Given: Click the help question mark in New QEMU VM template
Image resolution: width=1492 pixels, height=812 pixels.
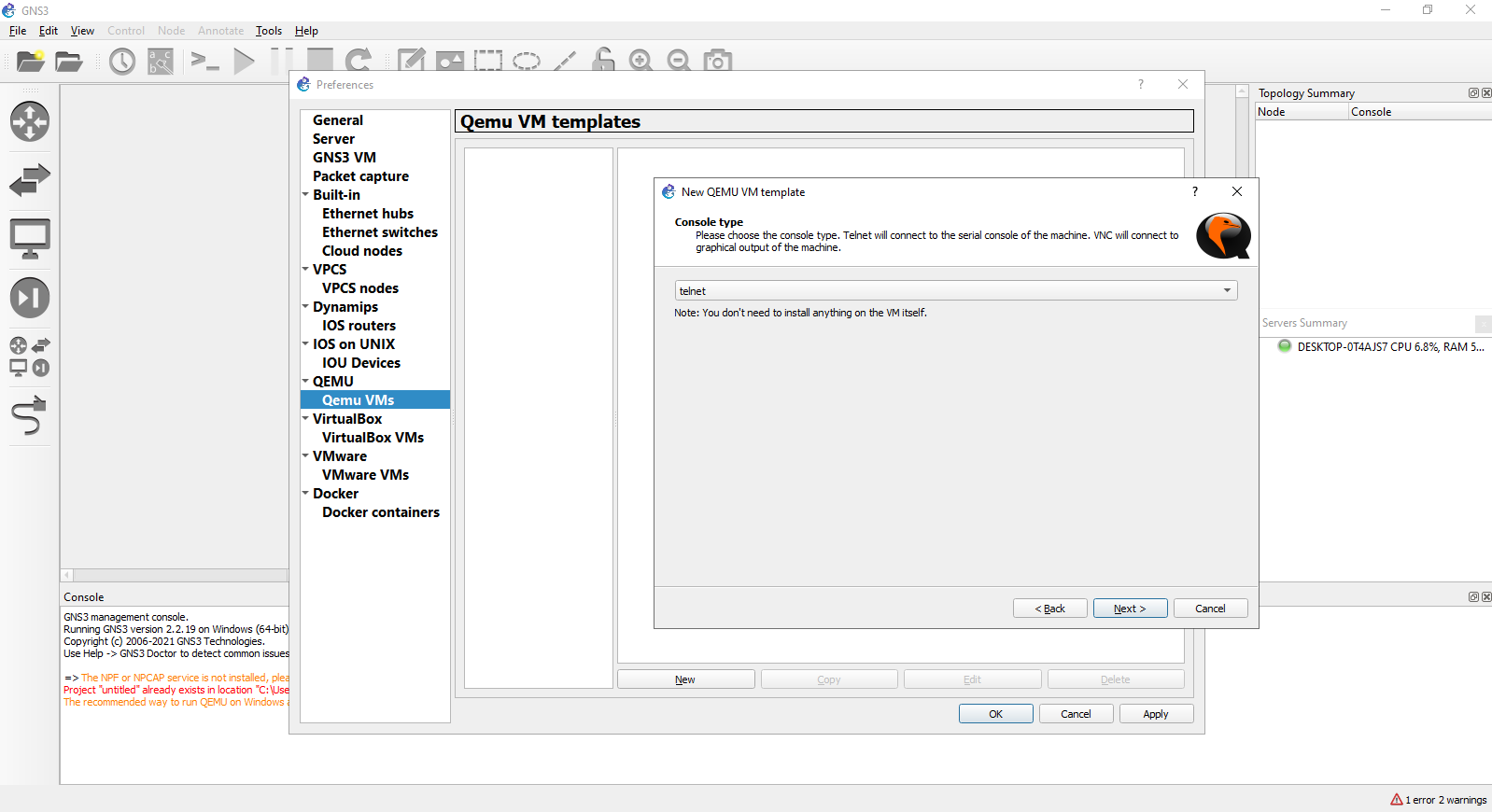Looking at the screenshot, I should [1194, 191].
